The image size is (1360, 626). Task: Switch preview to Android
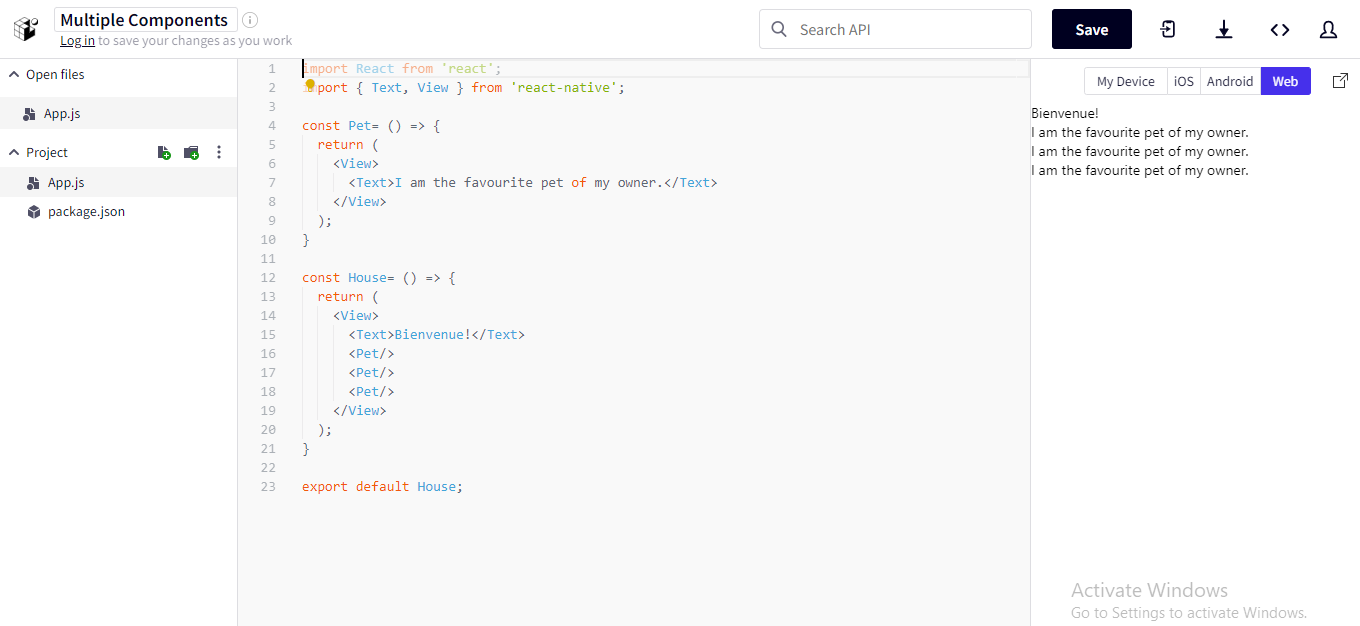pos(1230,81)
